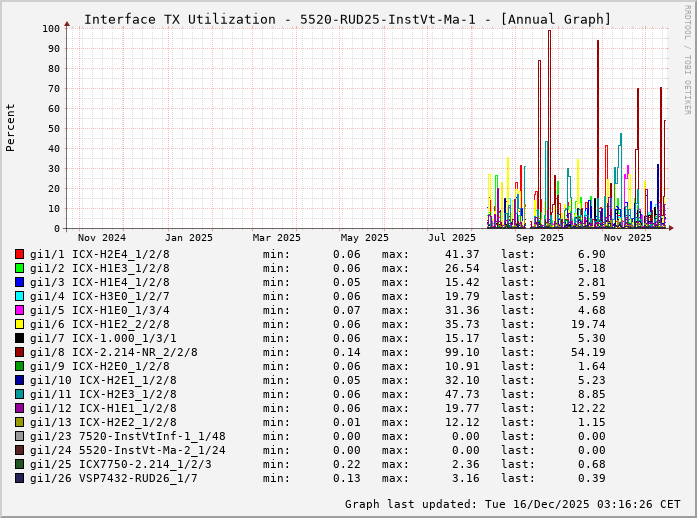
Task: Click the May 2025 x-axis label
Action: click(x=365, y=238)
